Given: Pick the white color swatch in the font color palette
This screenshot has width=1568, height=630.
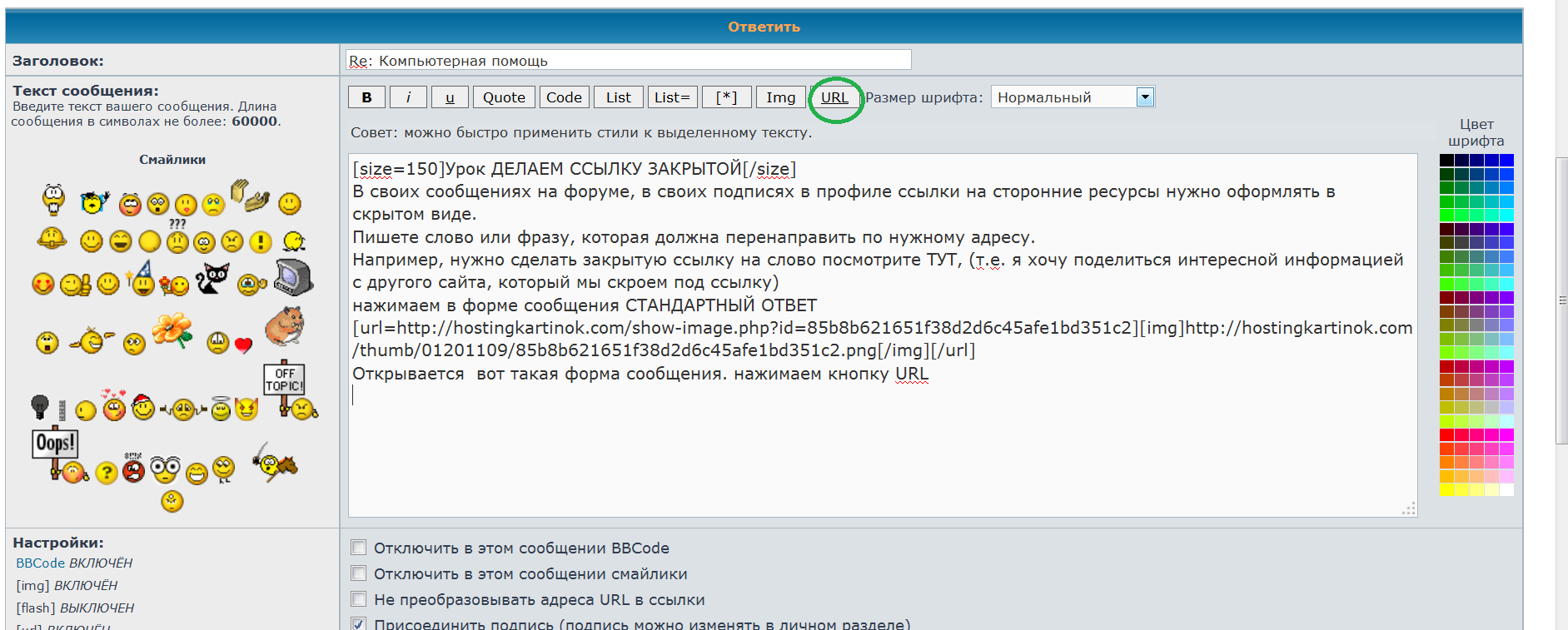Looking at the screenshot, I should pyautogui.click(x=1506, y=490).
